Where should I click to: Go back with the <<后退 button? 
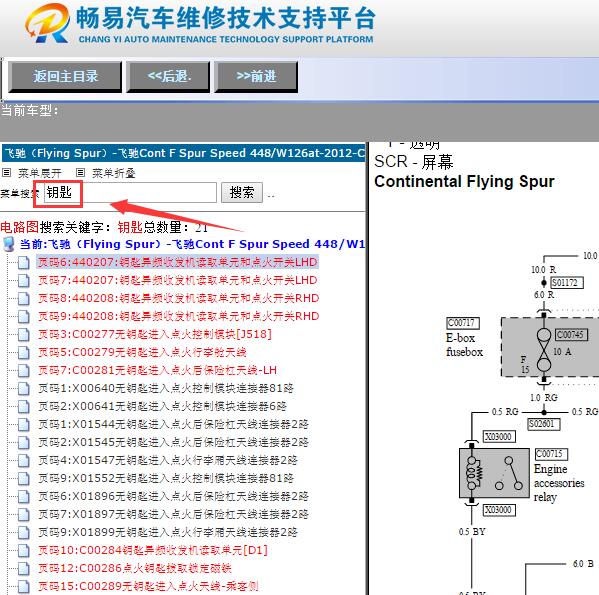pos(168,77)
